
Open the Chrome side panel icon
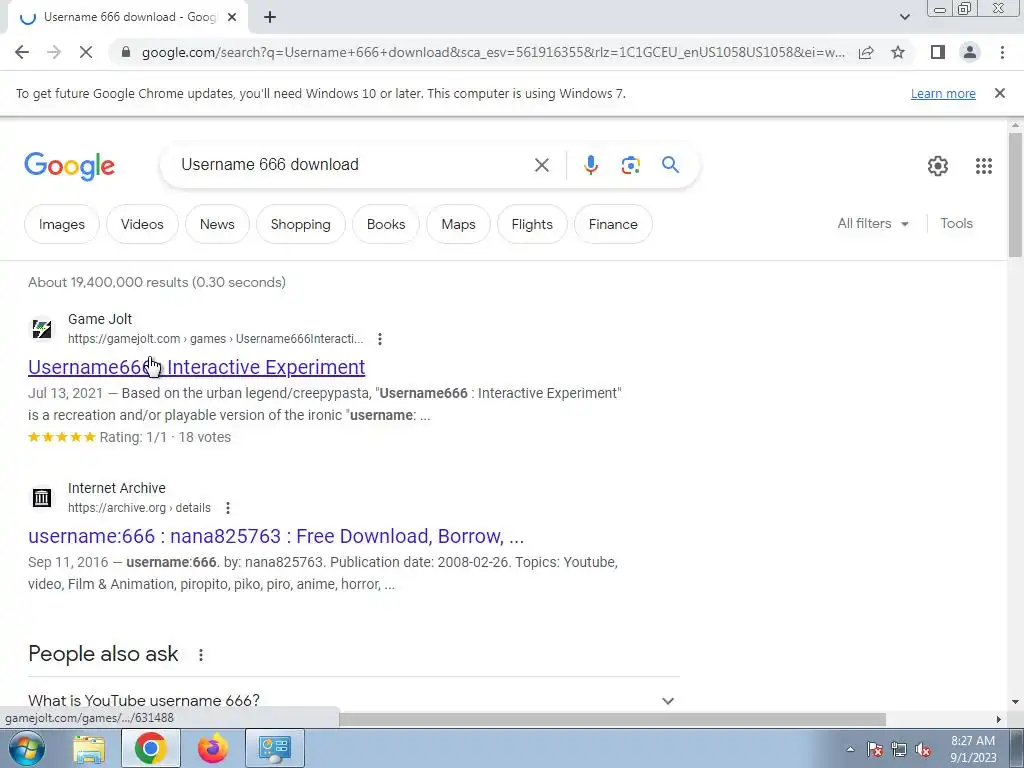(938, 52)
